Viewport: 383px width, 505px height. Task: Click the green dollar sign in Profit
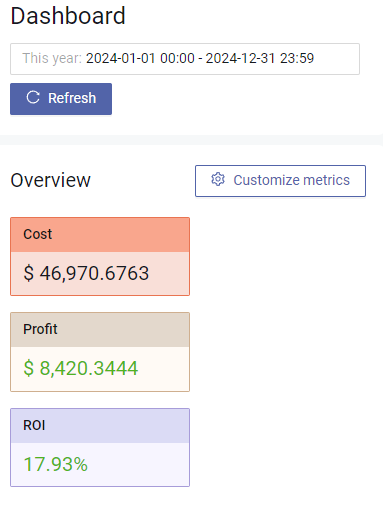click(29, 368)
